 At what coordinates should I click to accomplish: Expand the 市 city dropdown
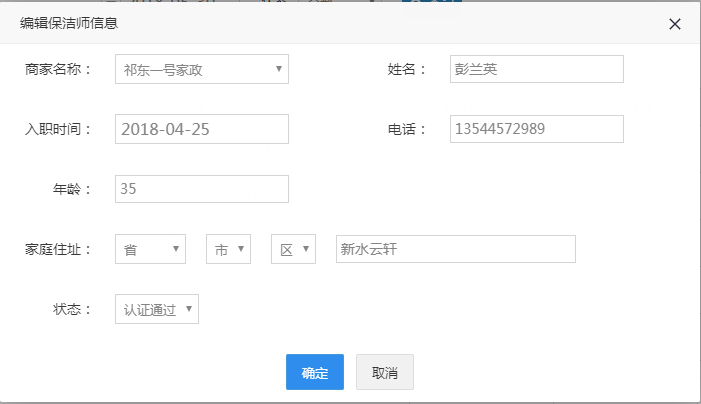(228, 249)
